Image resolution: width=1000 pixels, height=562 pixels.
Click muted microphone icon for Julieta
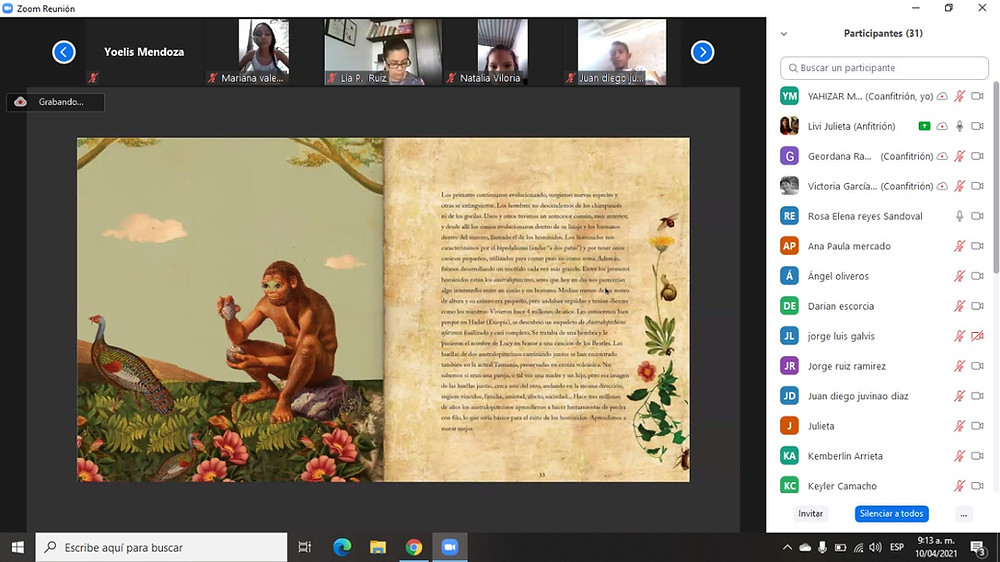coord(959,426)
